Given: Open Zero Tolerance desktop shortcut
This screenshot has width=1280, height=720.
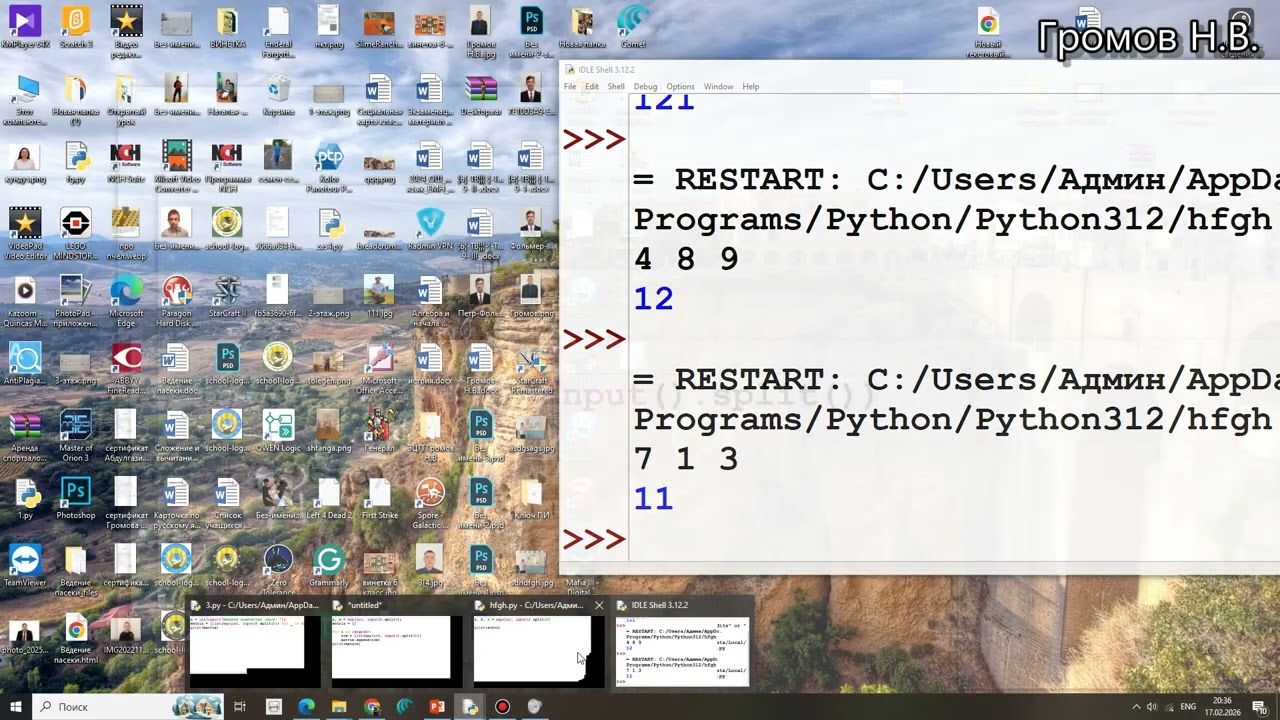Looking at the screenshot, I should (279, 572).
